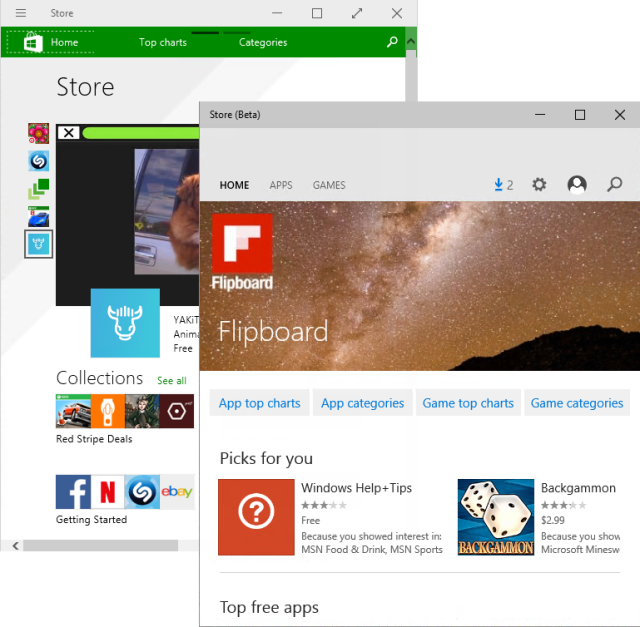
Task: Maximize the Store (Beta) window
Action: coord(580,115)
